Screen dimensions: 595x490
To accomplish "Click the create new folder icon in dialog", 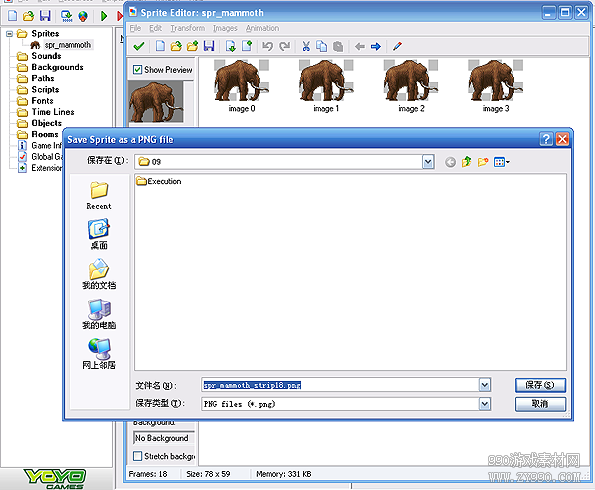I will 483,162.
